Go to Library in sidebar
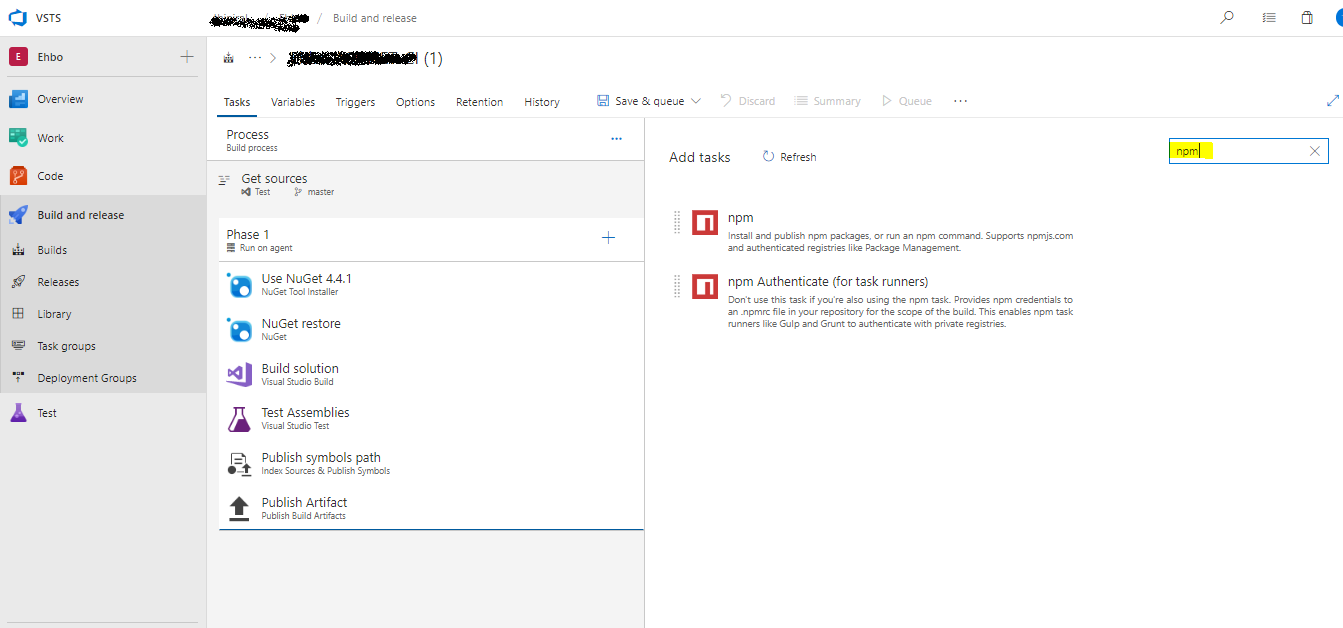This screenshot has width=1343, height=628. pyautogui.click(x=54, y=314)
